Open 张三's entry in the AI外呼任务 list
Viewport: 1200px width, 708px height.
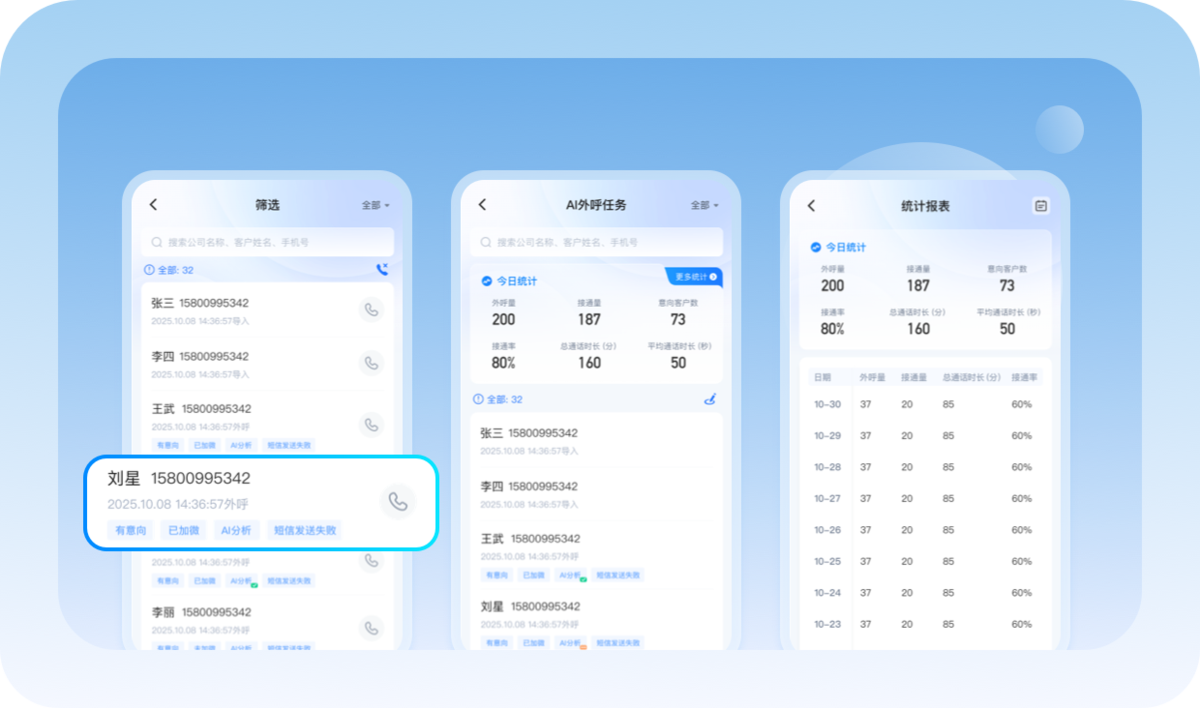click(597, 440)
